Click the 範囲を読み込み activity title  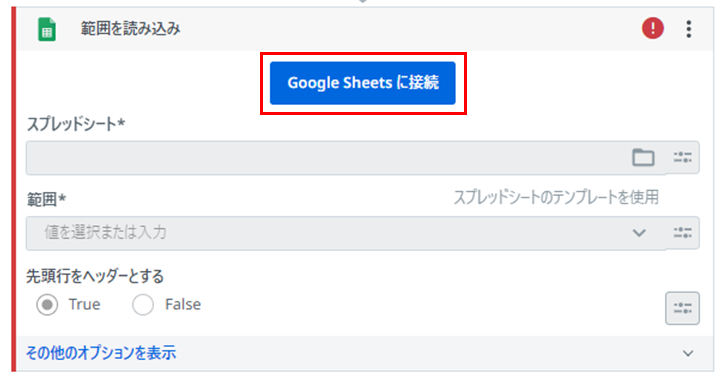130,29
